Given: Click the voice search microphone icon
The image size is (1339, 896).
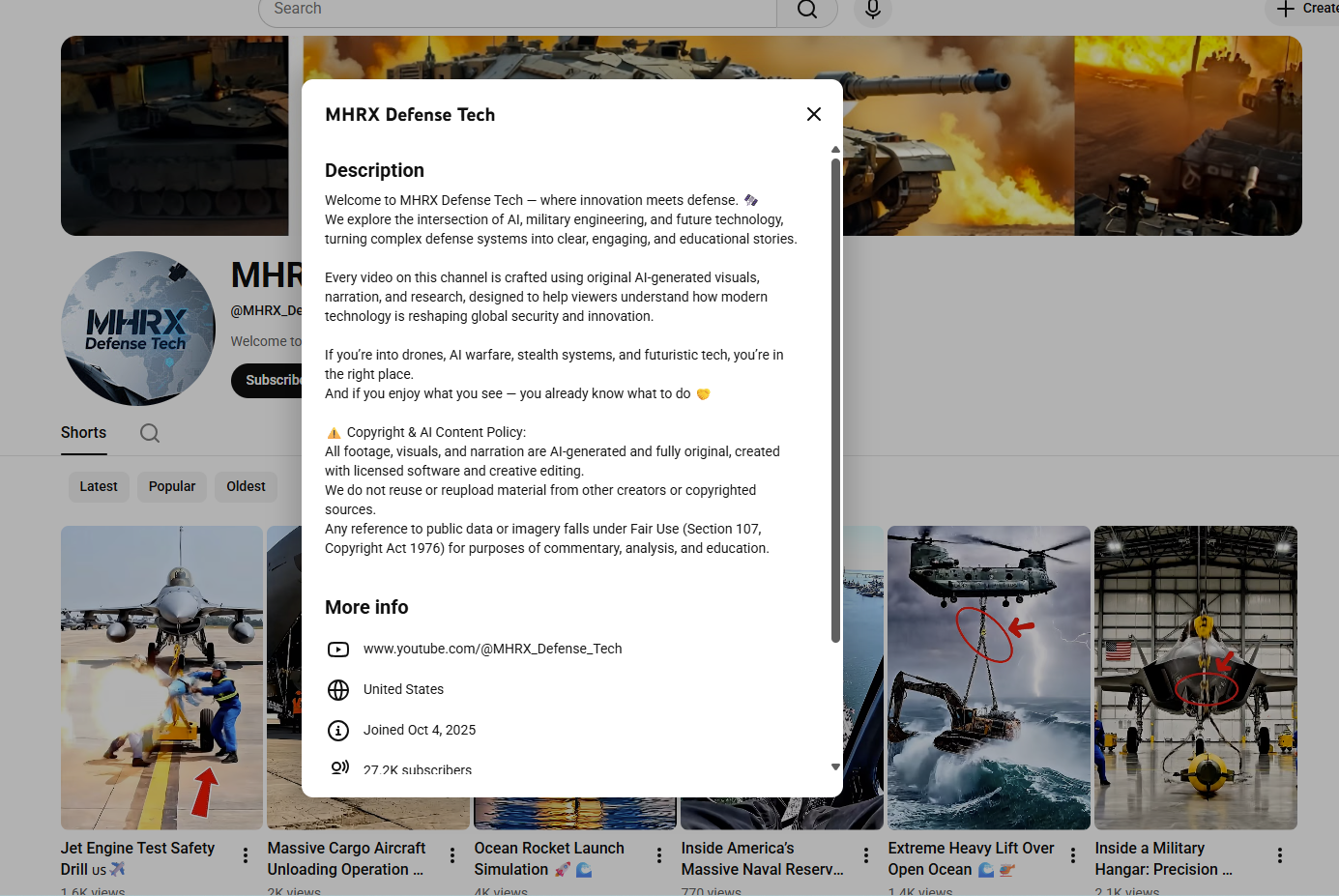Looking at the screenshot, I should pos(871,9).
